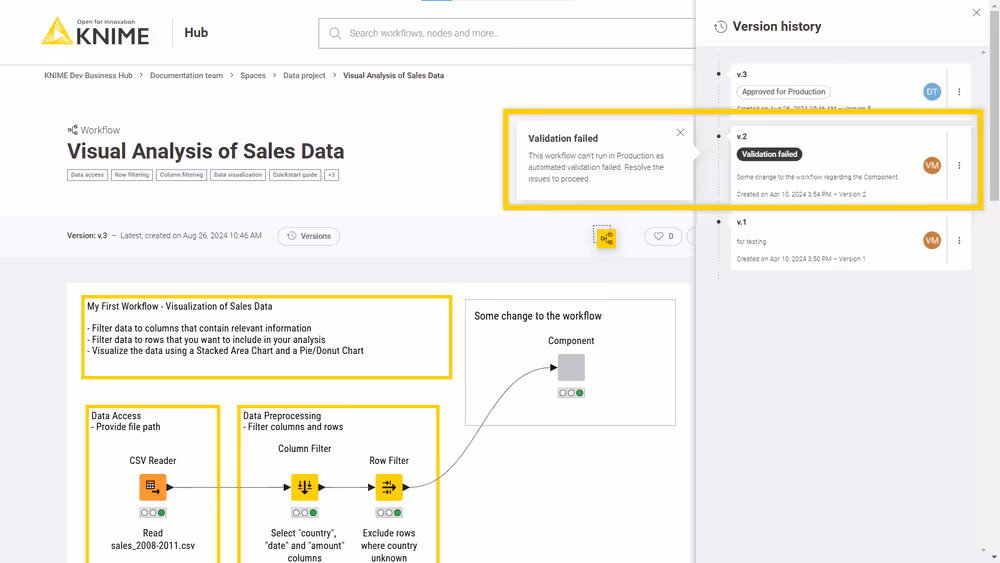Screen dimensions: 1000x563
Task: Click the gray Component node
Action: [x=571, y=367]
